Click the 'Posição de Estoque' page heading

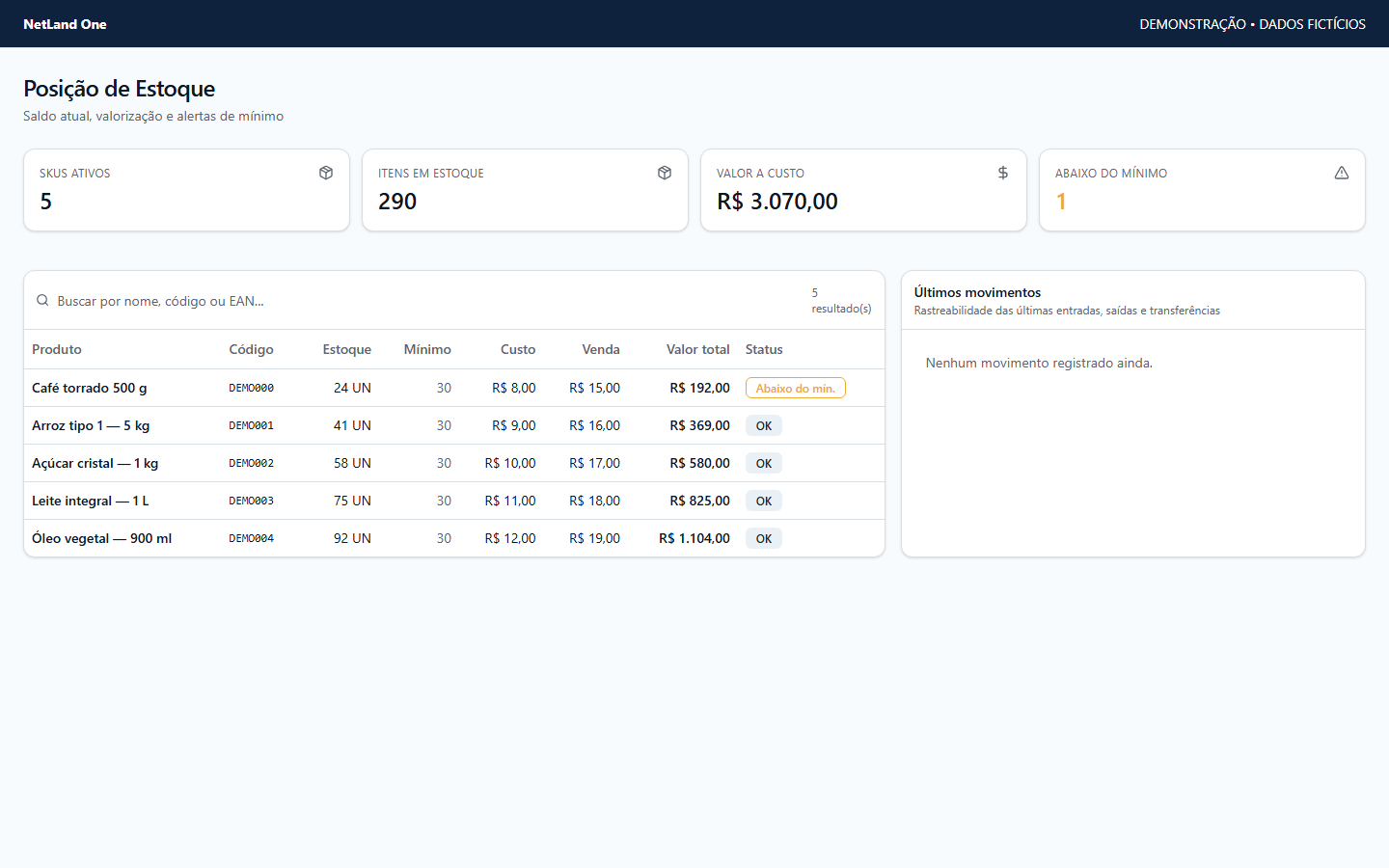coord(120,89)
